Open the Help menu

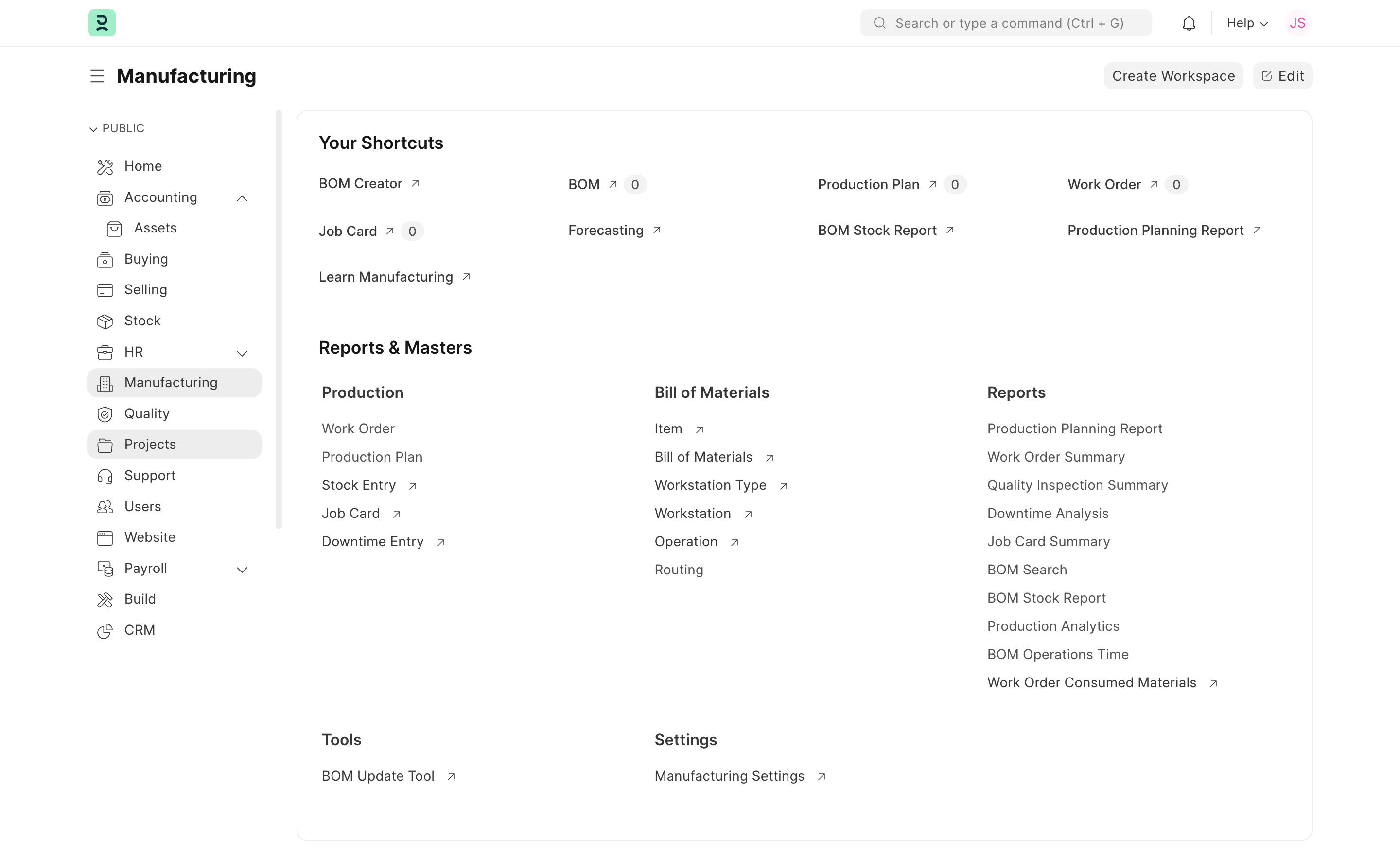pyautogui.click(x=1245, y=23)
